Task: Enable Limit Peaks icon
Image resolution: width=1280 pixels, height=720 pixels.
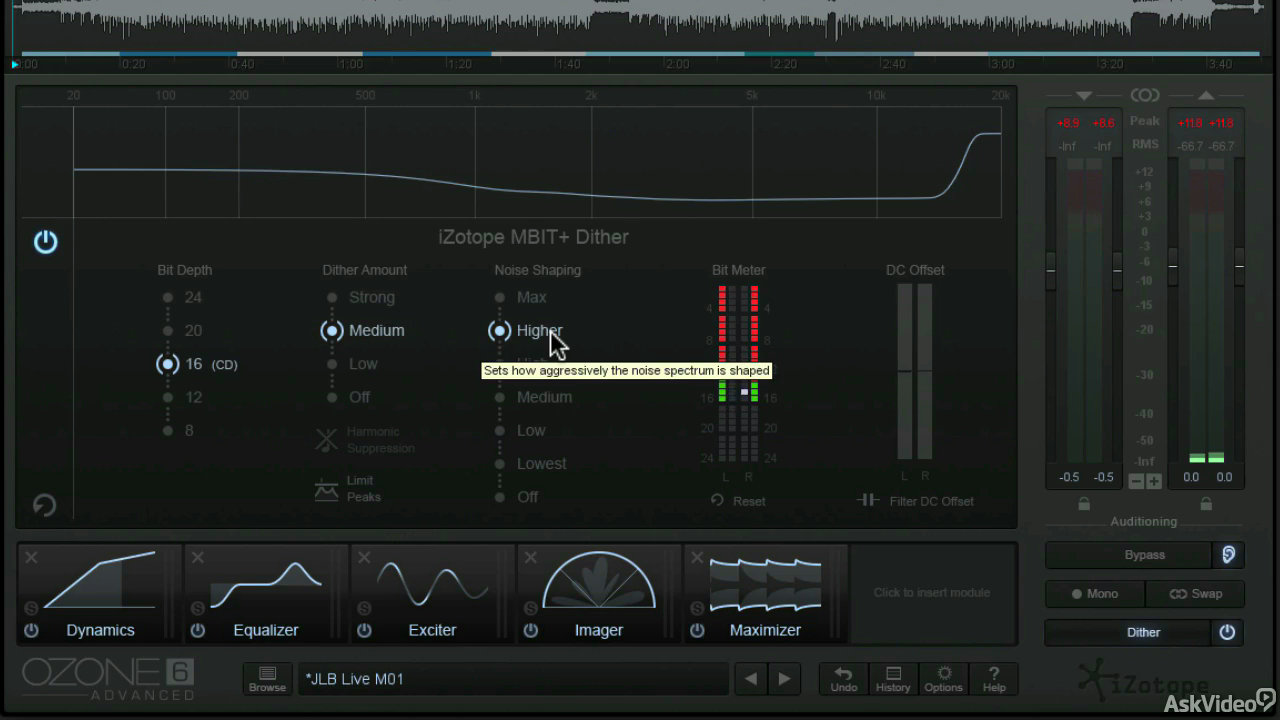Action: (x=327, y=489)
